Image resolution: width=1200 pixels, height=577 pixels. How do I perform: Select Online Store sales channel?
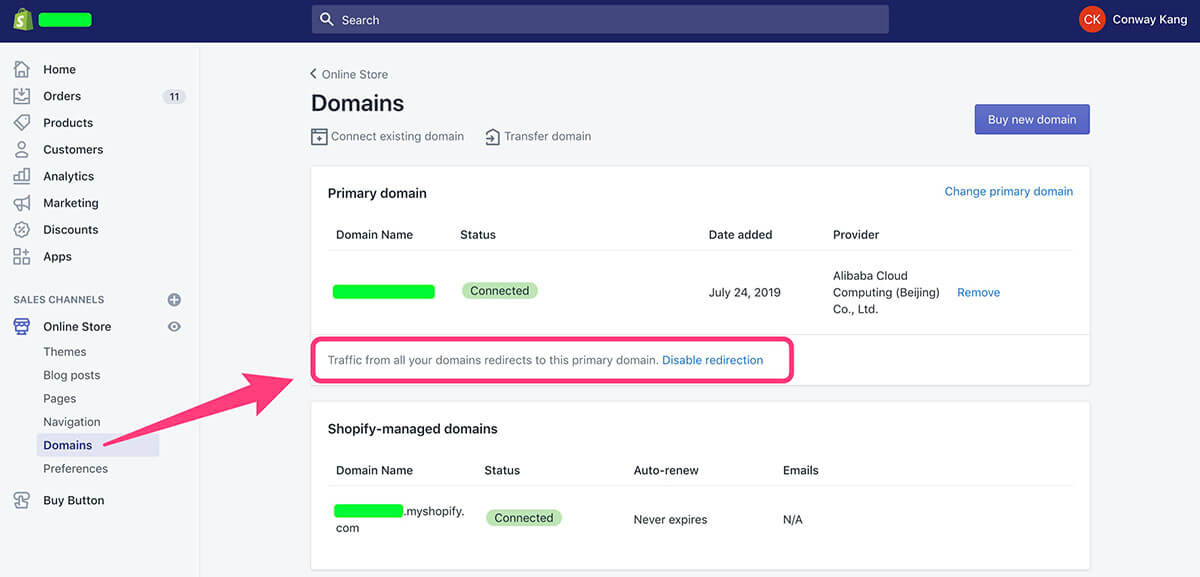tap(77, 326)
